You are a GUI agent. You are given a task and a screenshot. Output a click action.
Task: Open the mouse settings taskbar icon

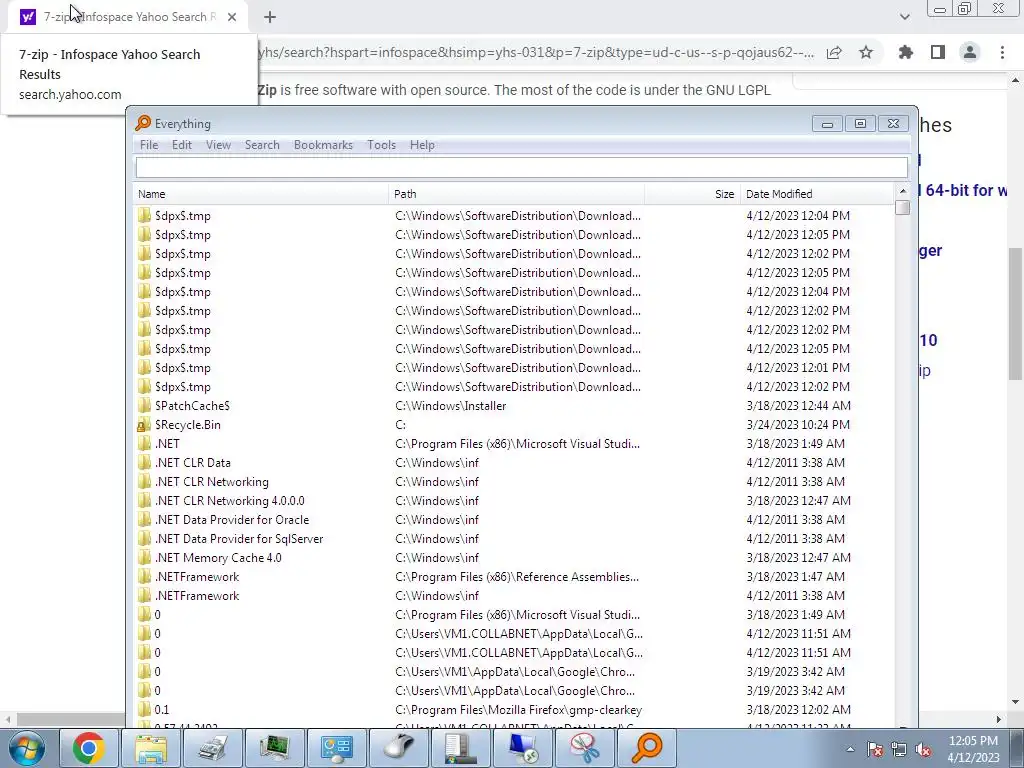[399, 748]
